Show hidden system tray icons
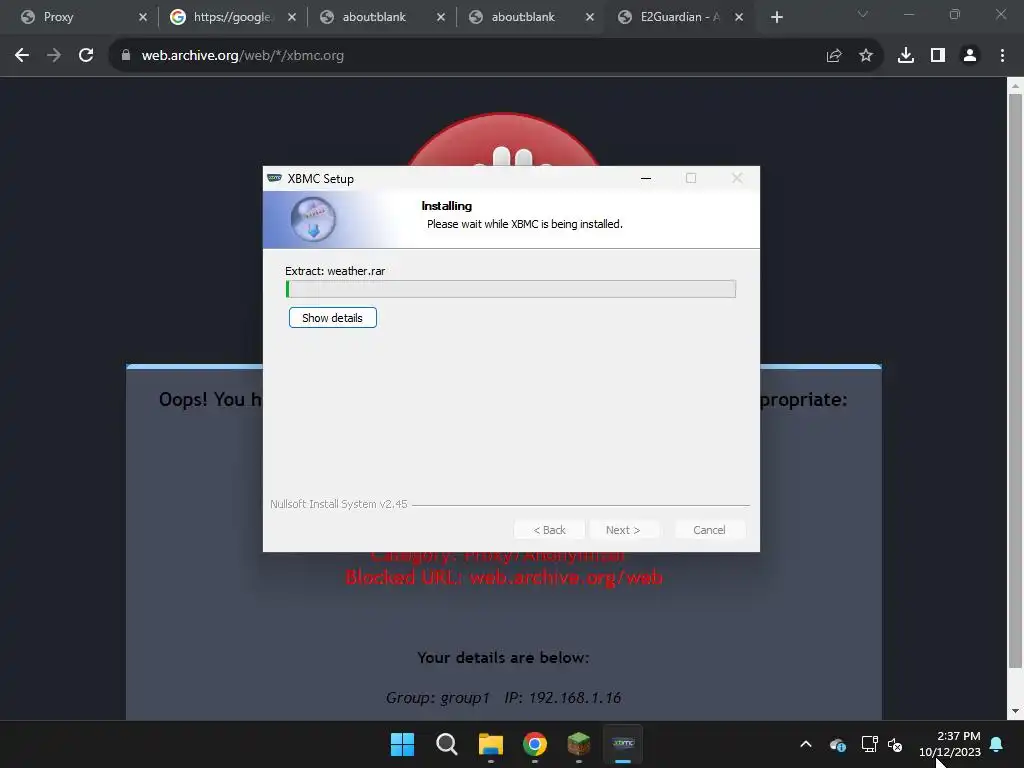Viewport: 1024px width, 768px height. click(x=806, y=744)
